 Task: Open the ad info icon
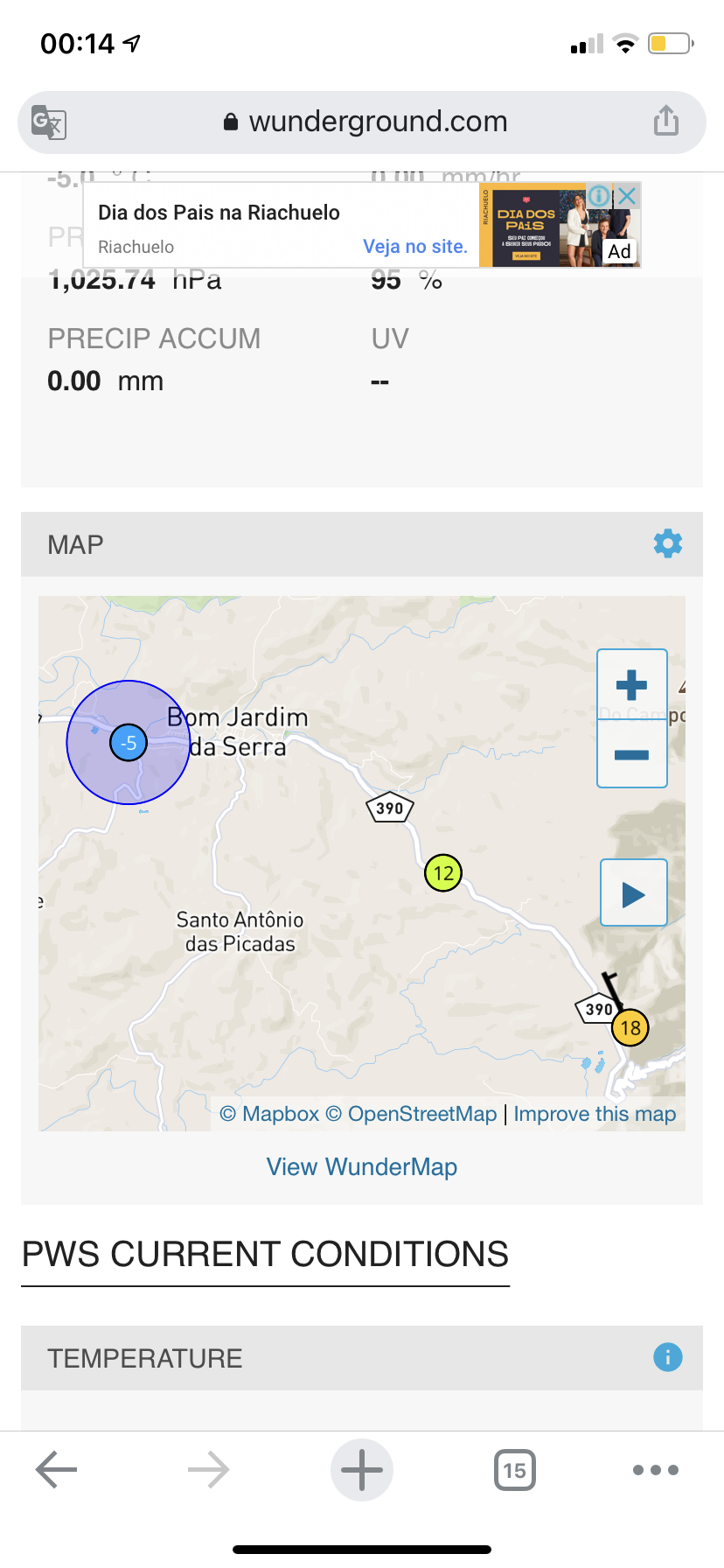coord(599,196)
